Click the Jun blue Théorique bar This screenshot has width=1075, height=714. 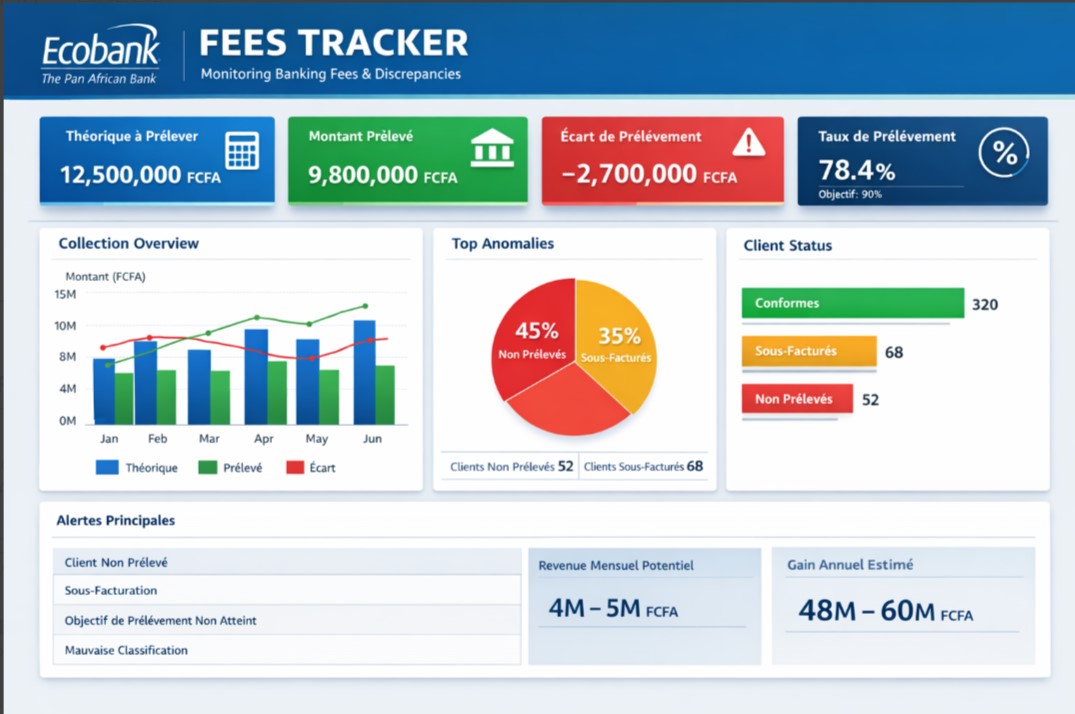364,372
